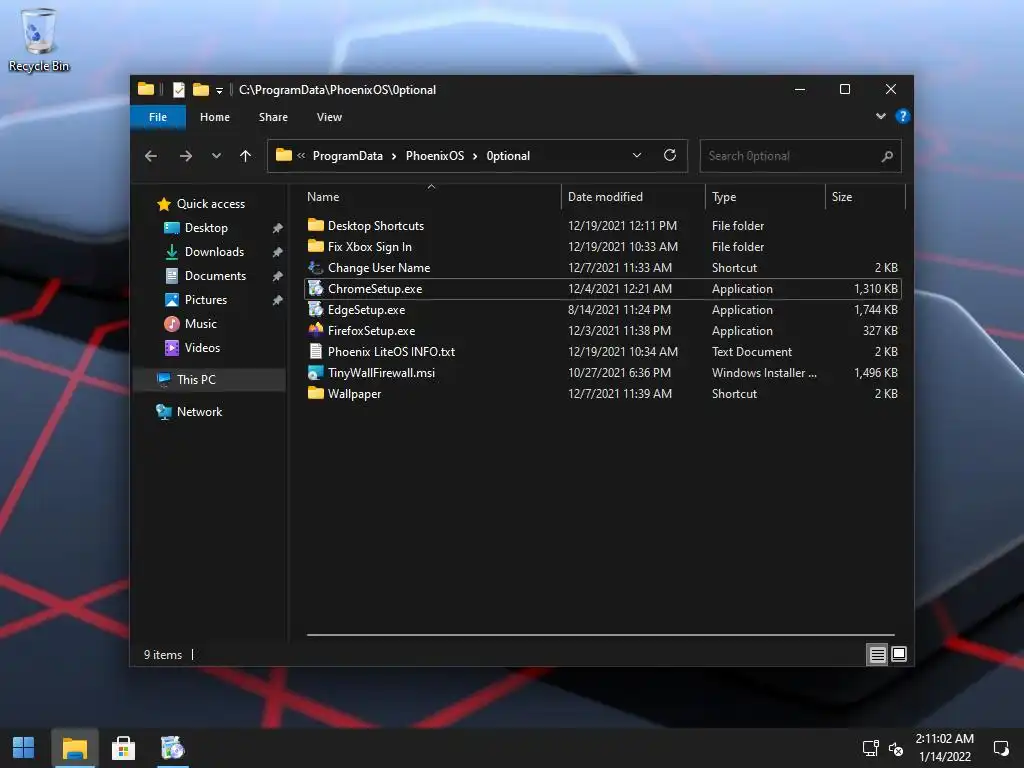Click the address bar folder icon
This screenshot has width=1024, height=768.
click(283, 155)
